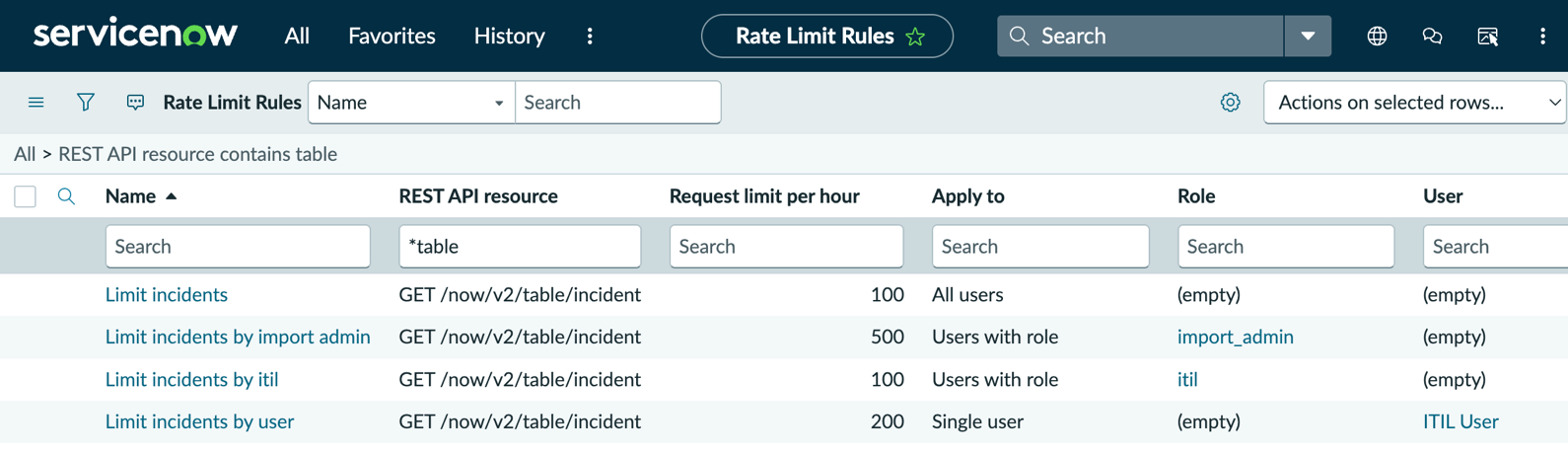The height and width of the screenshot is (454, 1568).
Task: Open Limit incidents by user record
Action: tap(200, 422)
